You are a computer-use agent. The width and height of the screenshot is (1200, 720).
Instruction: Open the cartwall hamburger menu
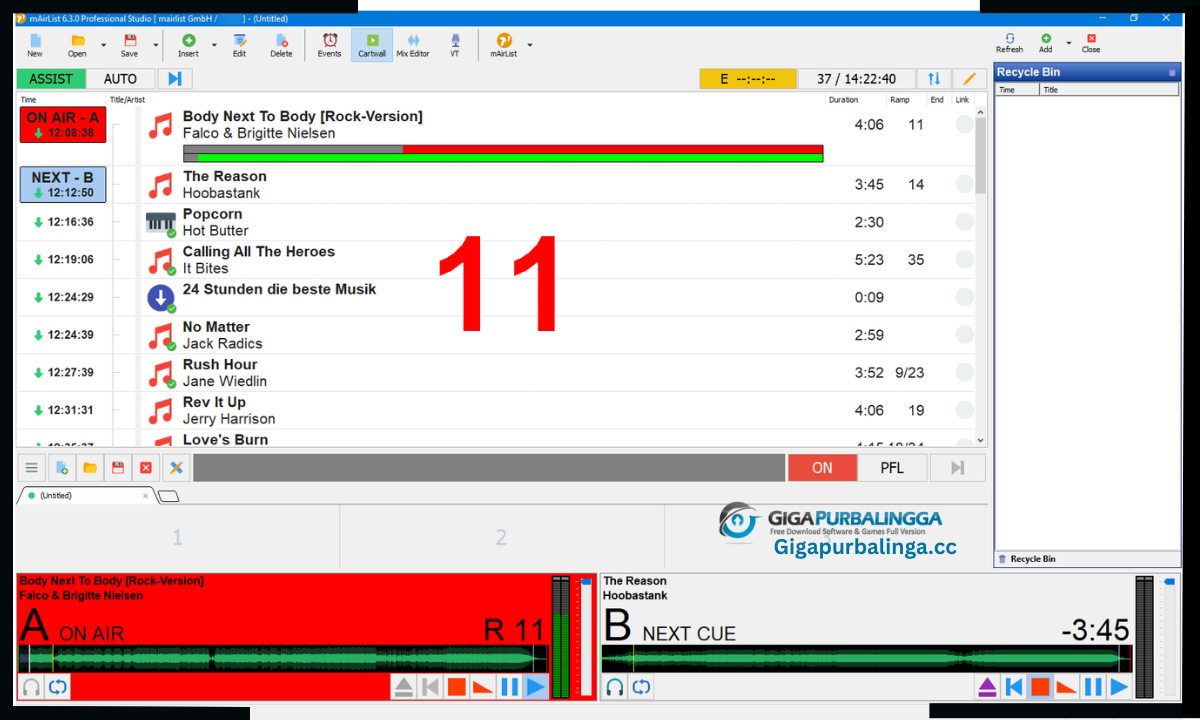pyautogui.click(x=32, y=467)
